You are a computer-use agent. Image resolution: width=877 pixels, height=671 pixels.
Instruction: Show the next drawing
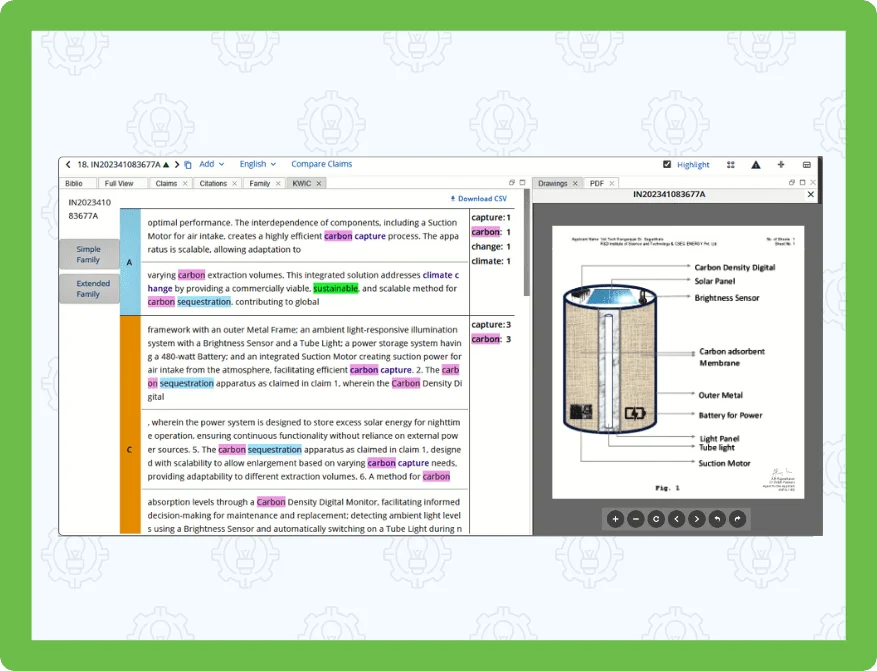pyautogui.click(x=697, y=519)
